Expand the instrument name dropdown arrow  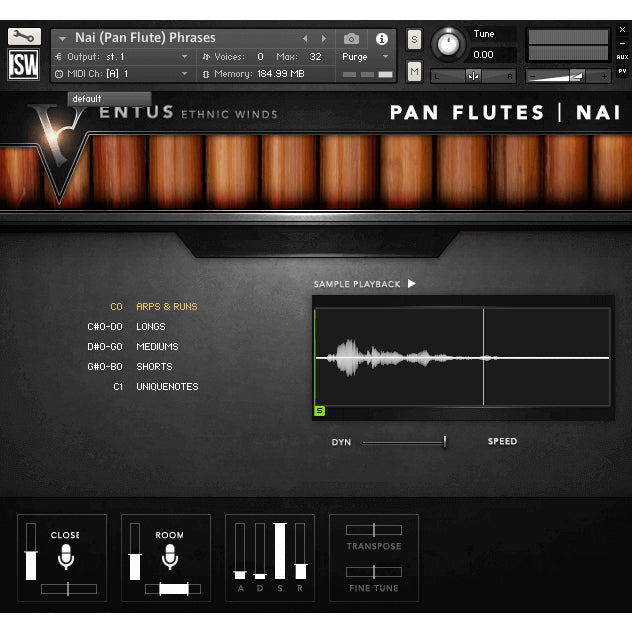(62, 39)
